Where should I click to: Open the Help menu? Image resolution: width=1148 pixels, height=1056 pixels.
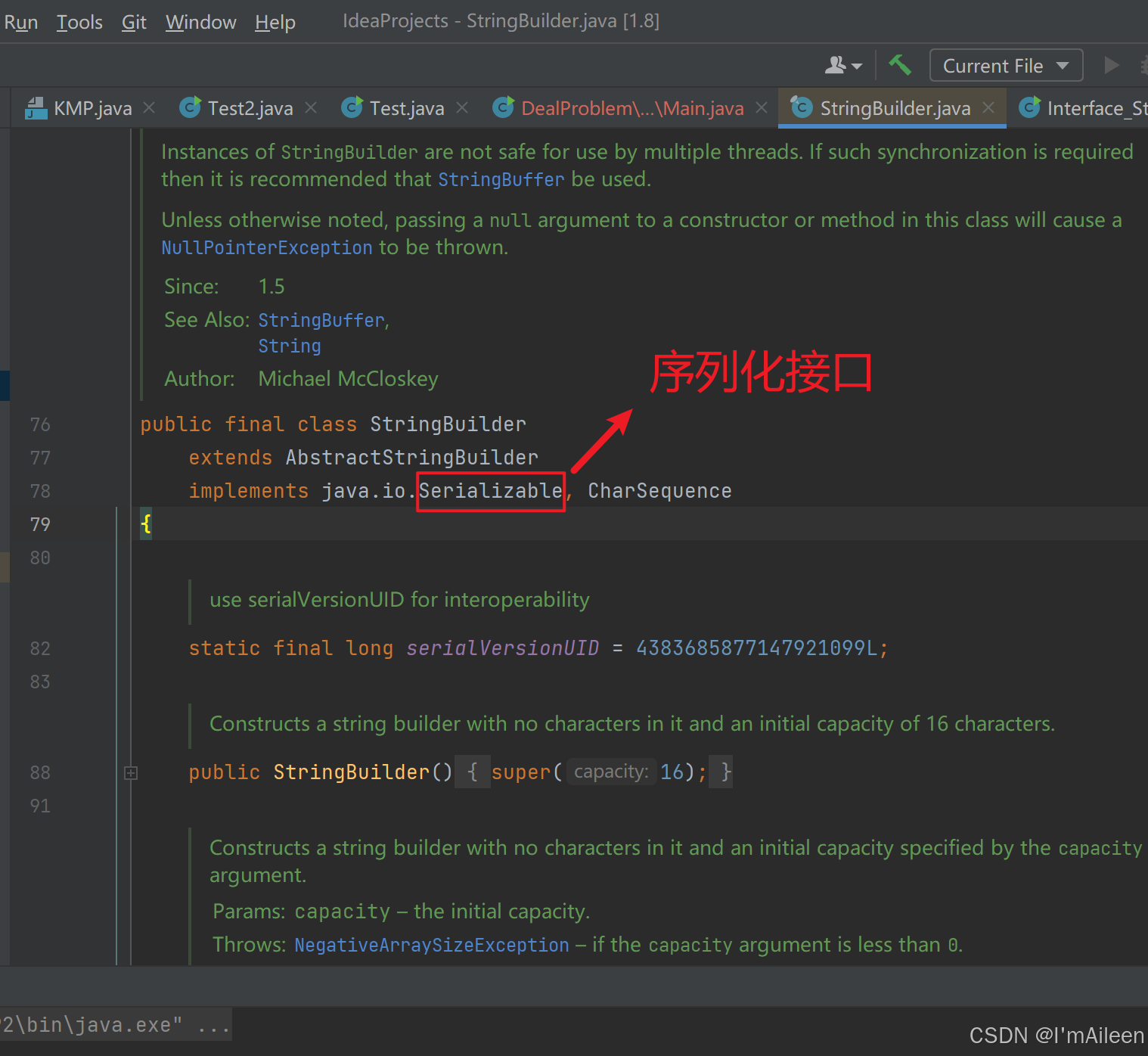pyautogui.click(x=275, y=22)
